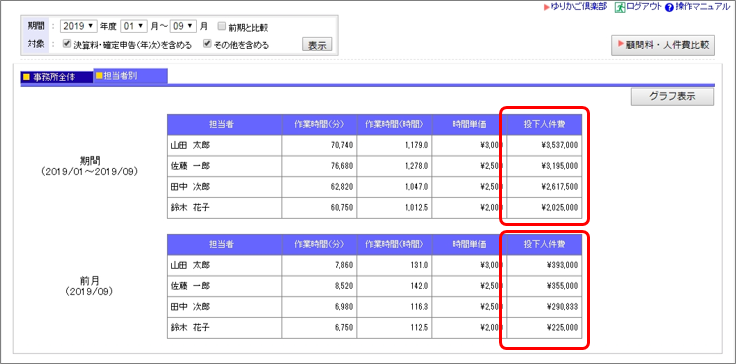Click the グラフ表示 button
Viewport: 736px width, 364px height.
pyautogui.click(x=672, y=97)
